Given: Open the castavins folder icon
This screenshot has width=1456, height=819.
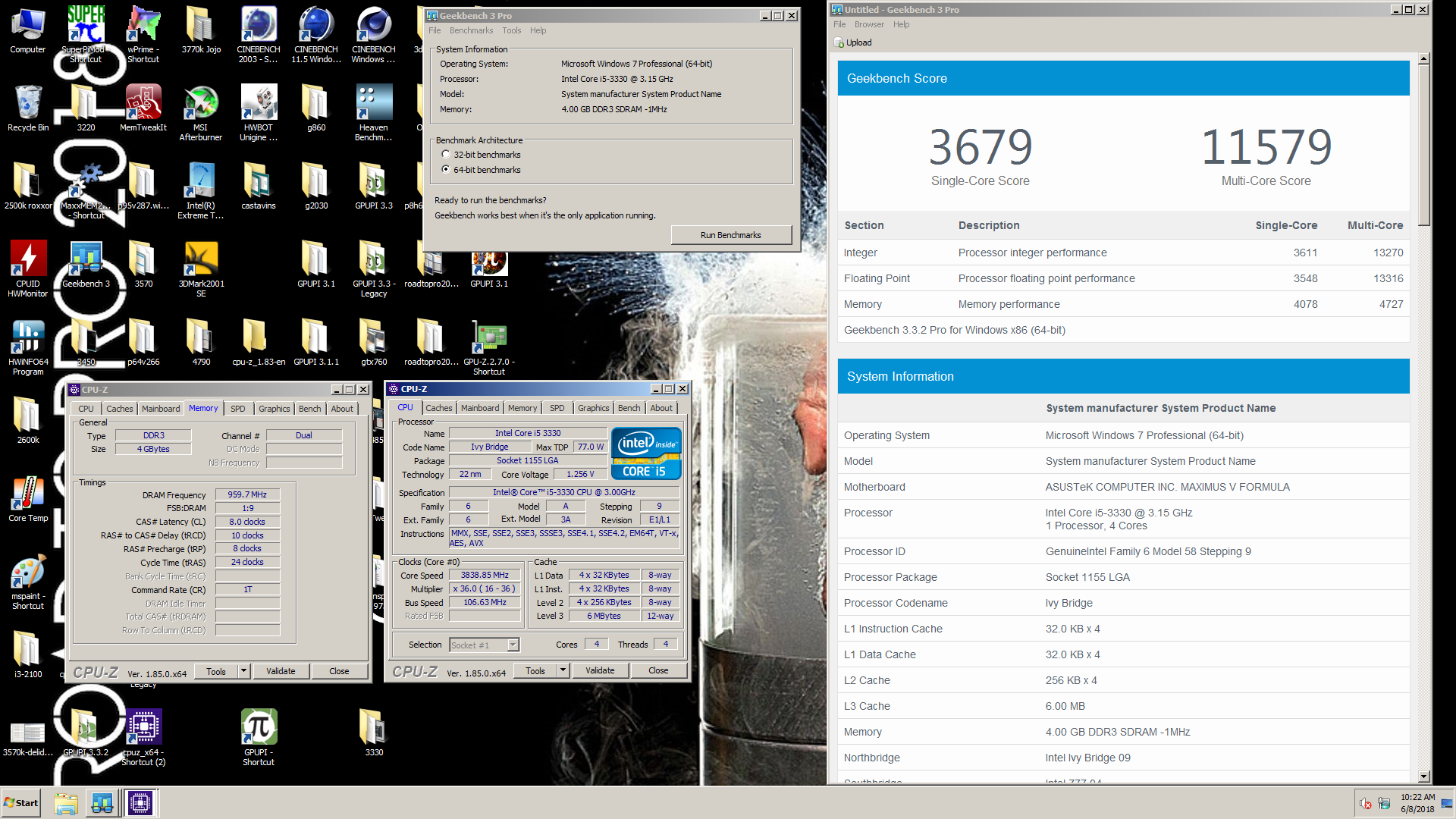Looking at the screenshot, I should click(259, 186).
